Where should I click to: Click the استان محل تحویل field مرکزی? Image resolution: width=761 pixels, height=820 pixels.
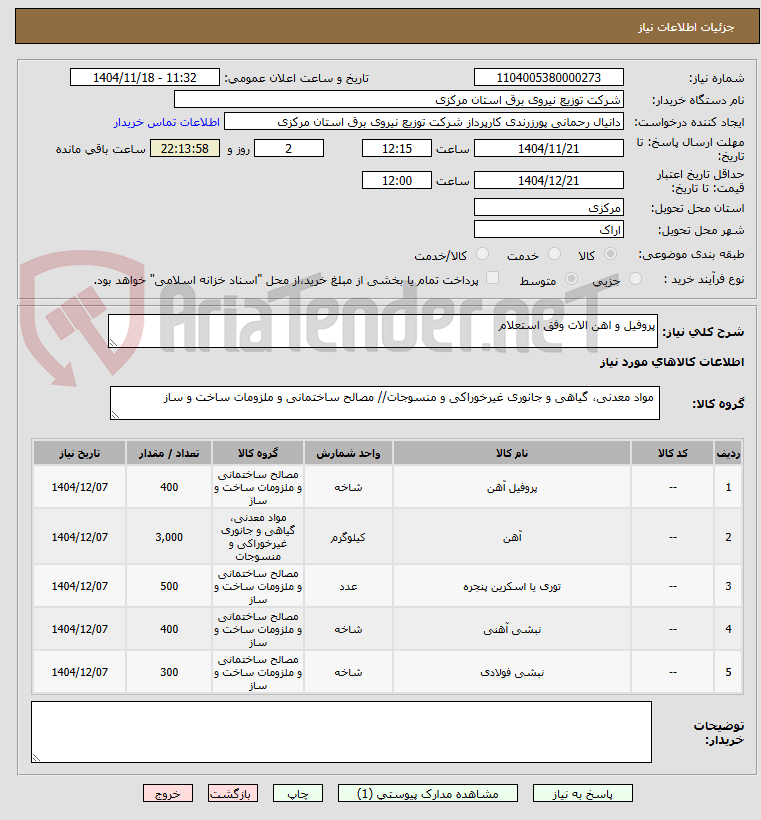(x=549, y=207)
